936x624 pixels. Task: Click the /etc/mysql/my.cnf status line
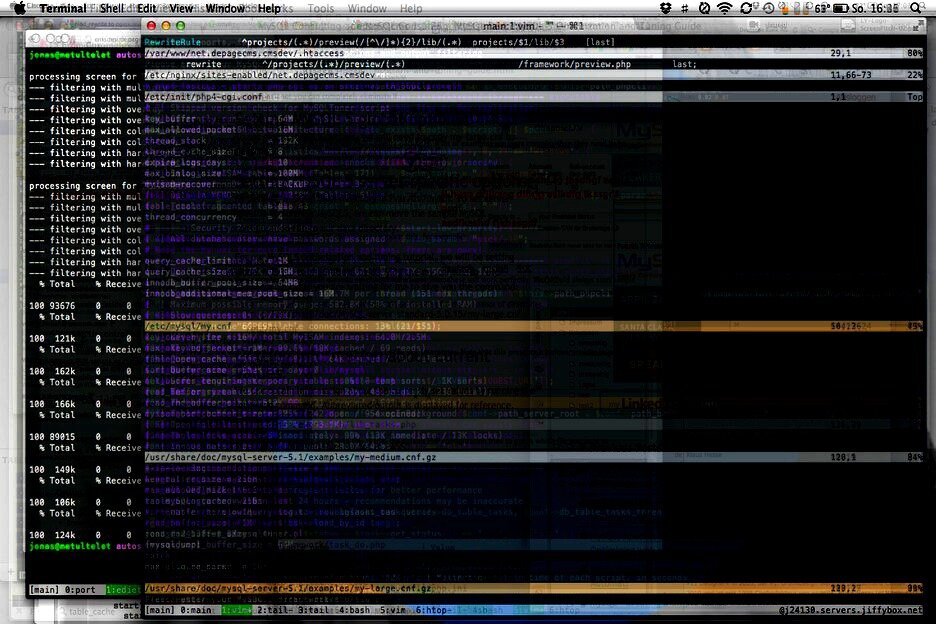533,327
